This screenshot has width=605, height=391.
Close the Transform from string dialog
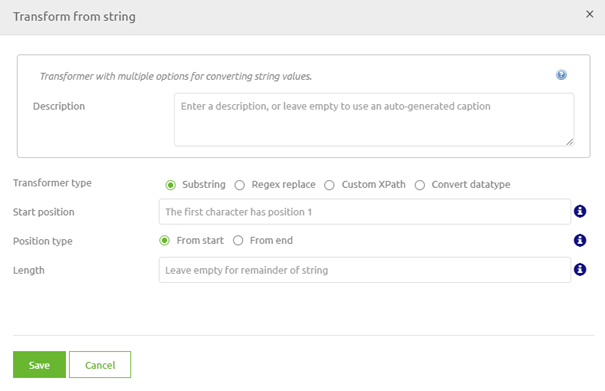[589, 14]
